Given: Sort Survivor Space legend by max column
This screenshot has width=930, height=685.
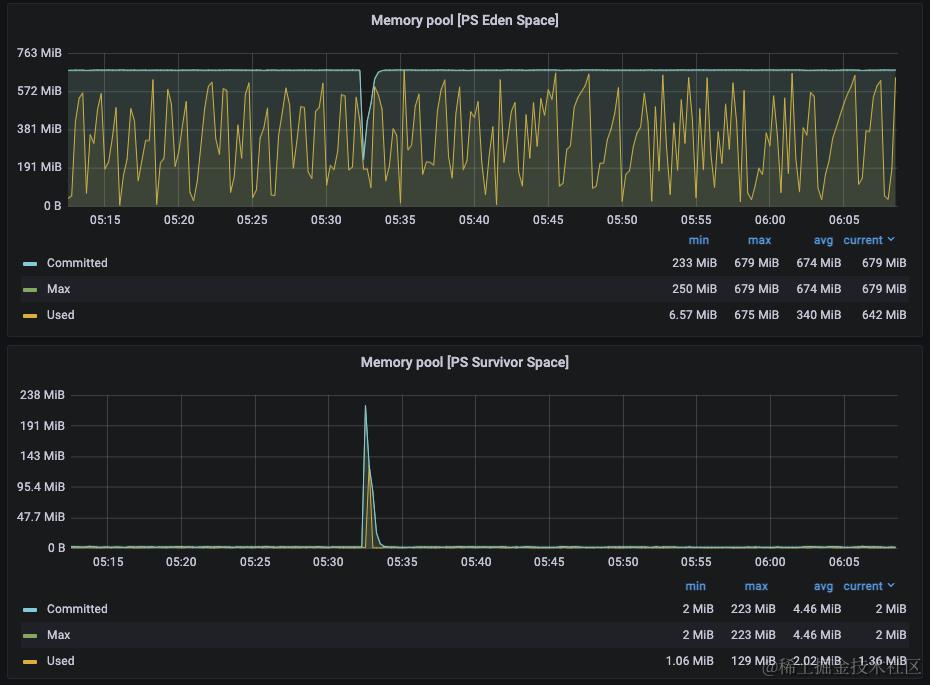Looking at the screenshot, I should [x=756, y=587].
